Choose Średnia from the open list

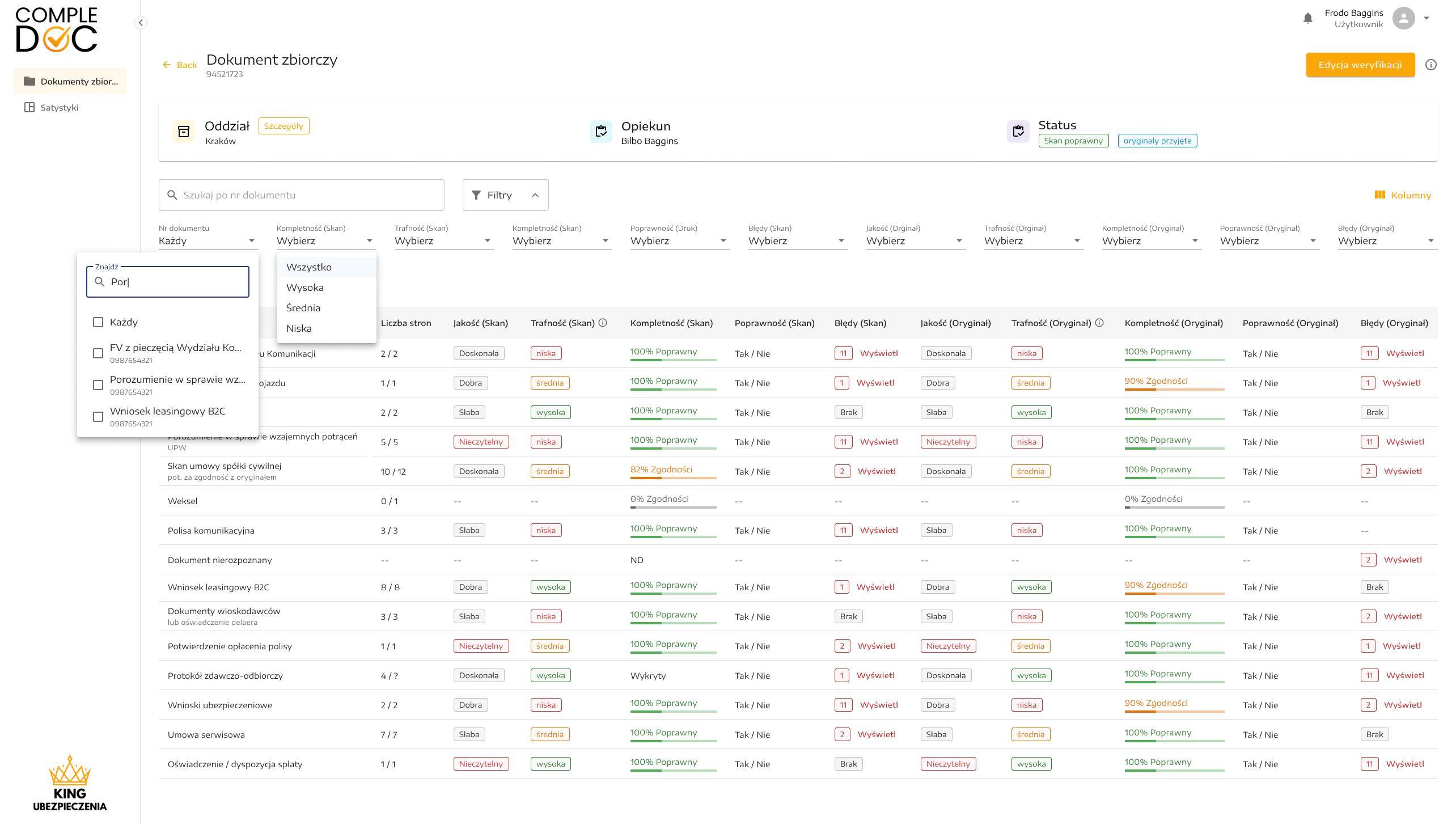(303, 308)
